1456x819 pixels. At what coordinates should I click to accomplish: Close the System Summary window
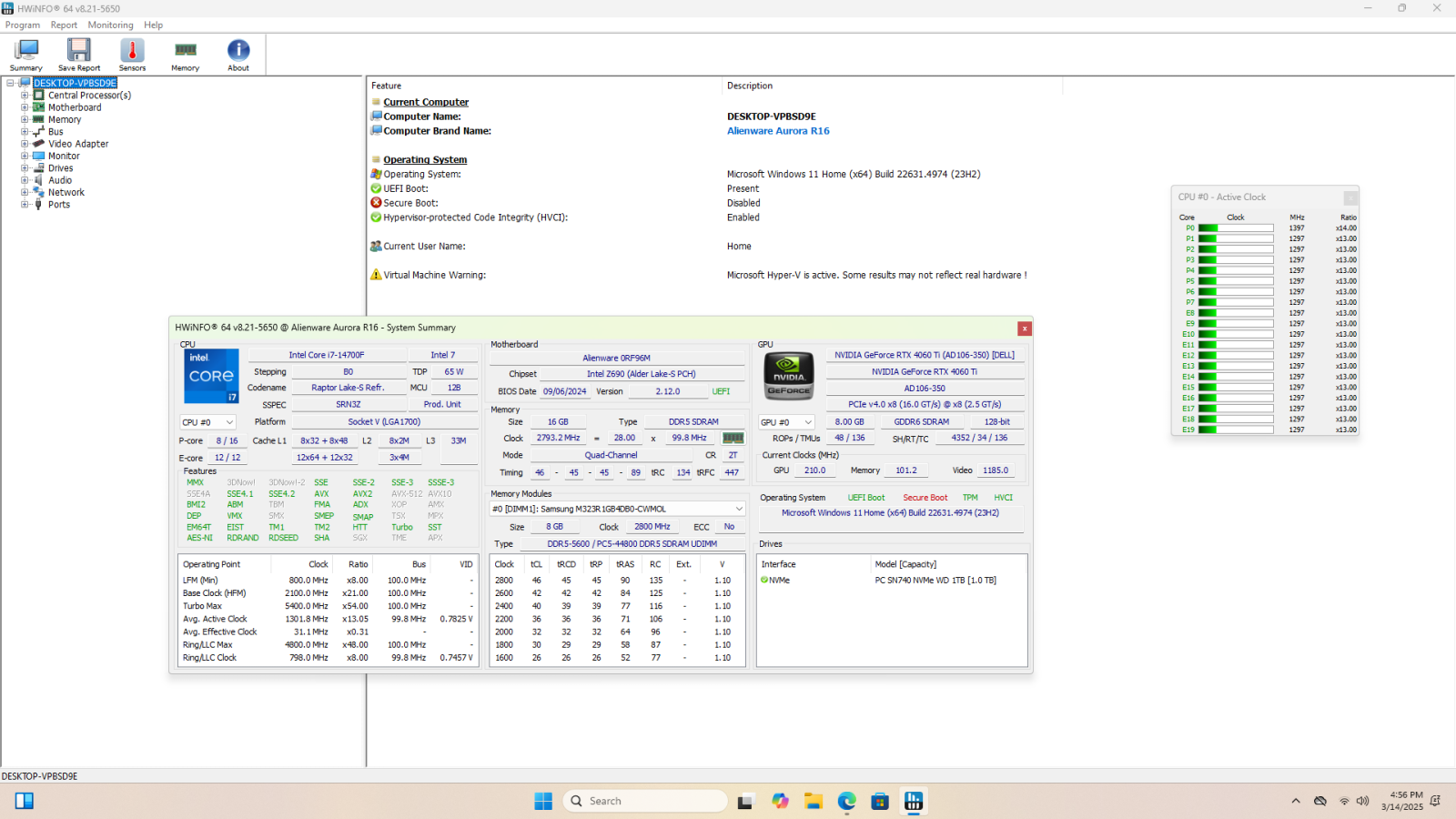(1025, 329)
